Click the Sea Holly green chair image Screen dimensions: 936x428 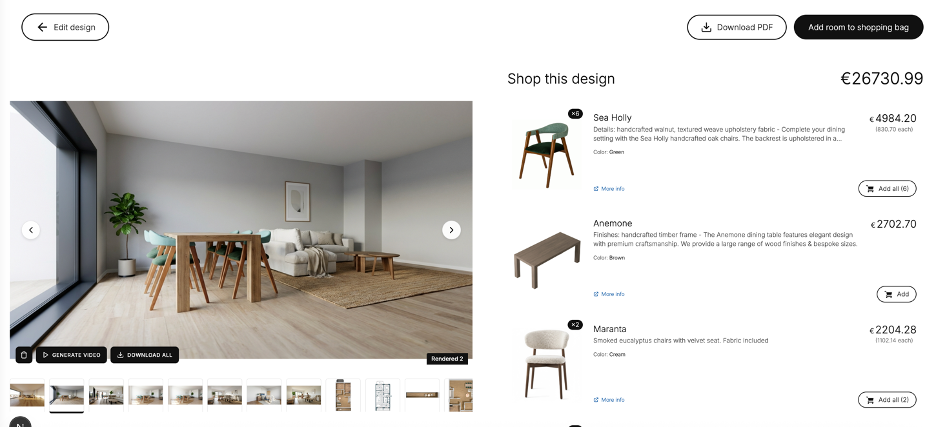pos(546,154)
